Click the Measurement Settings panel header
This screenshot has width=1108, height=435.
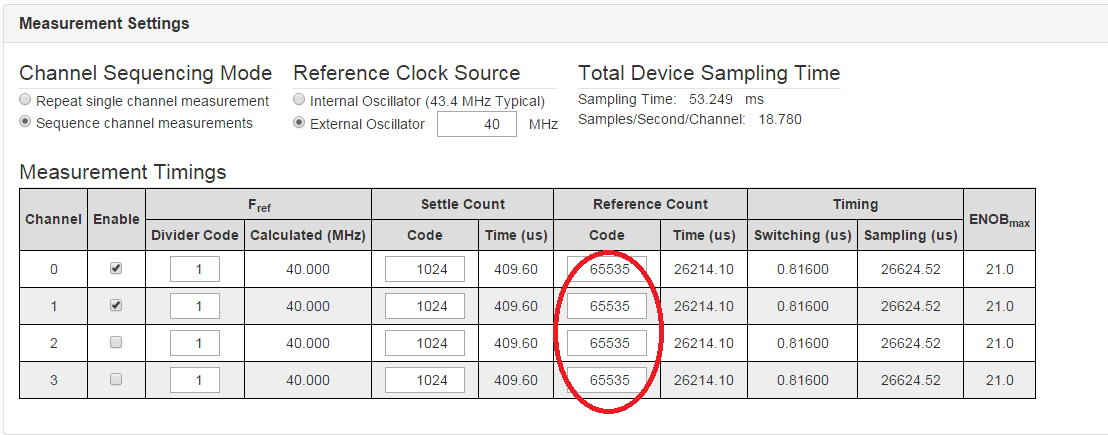tap(554, 24)
